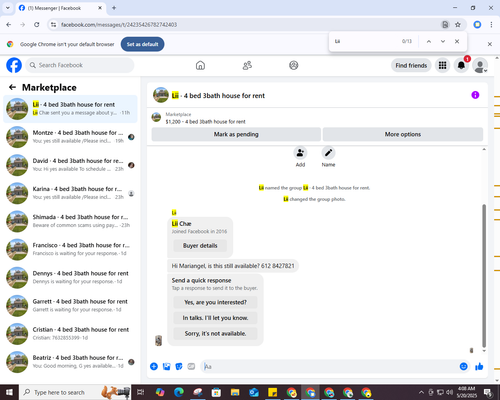Click the Set as default button
Screen dimensions: 500x400
(x=142, y=44)
